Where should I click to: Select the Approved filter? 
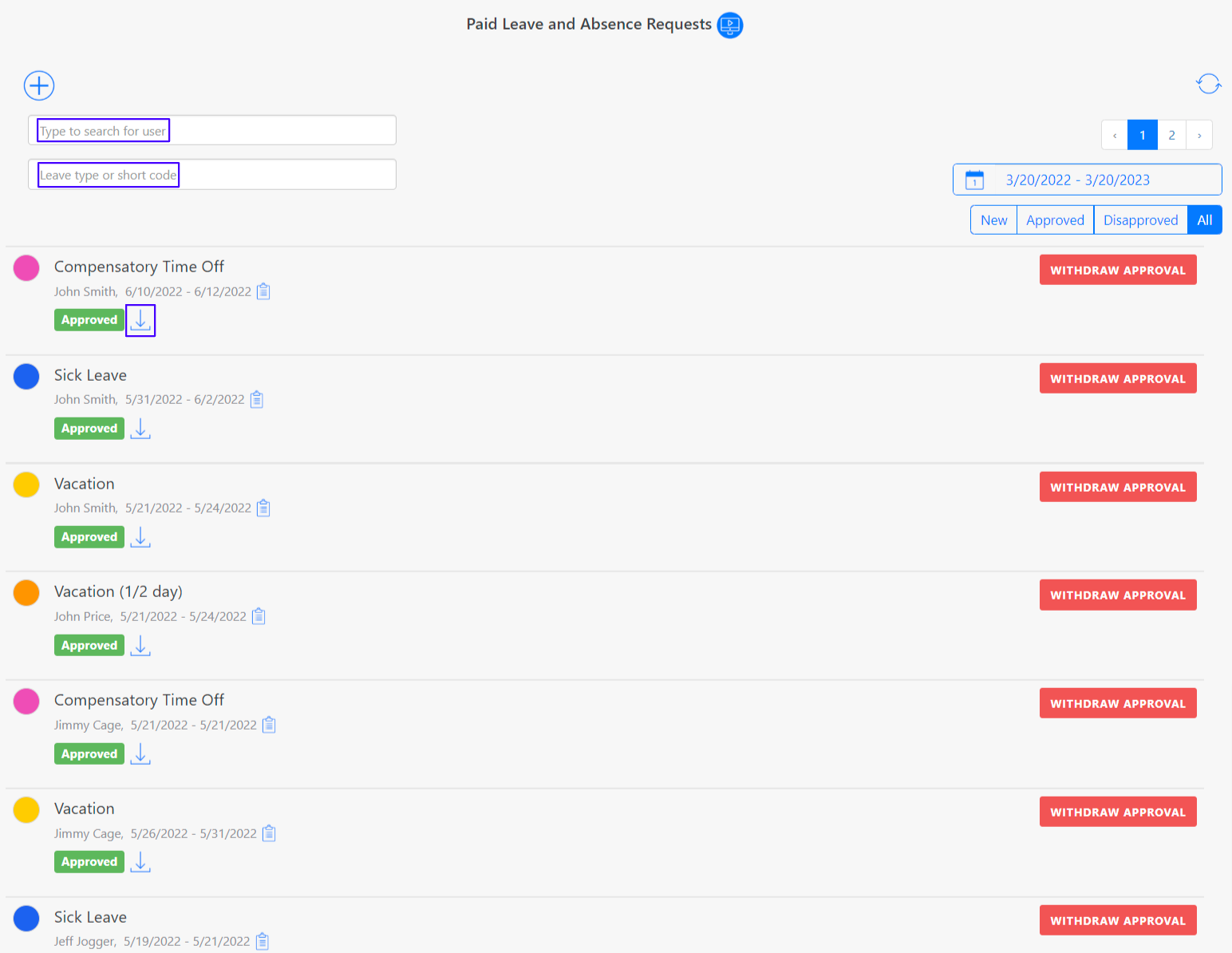pos(1055,219)
